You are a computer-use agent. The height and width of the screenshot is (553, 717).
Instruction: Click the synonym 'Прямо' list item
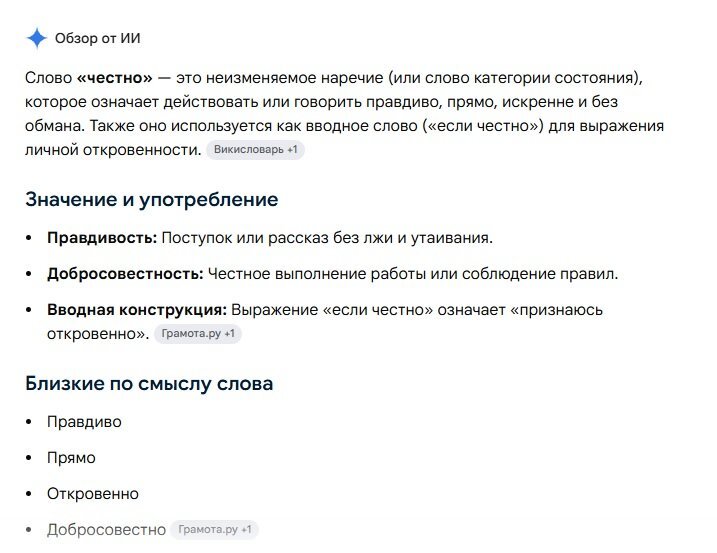pyautogui.click(x=71, y=458)
